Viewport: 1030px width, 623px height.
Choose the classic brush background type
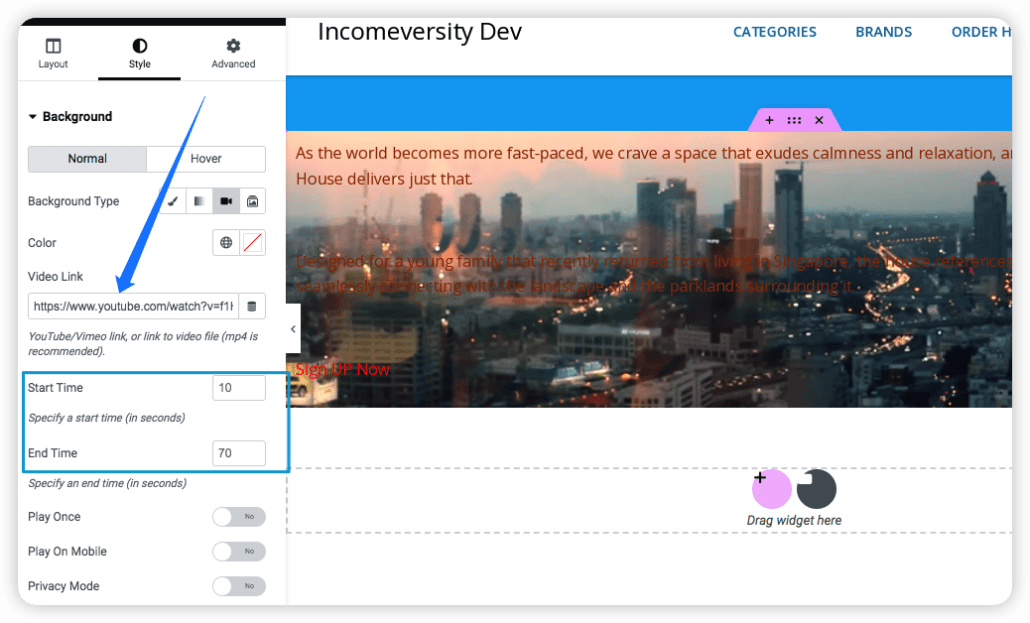click(x=173, y=201)
